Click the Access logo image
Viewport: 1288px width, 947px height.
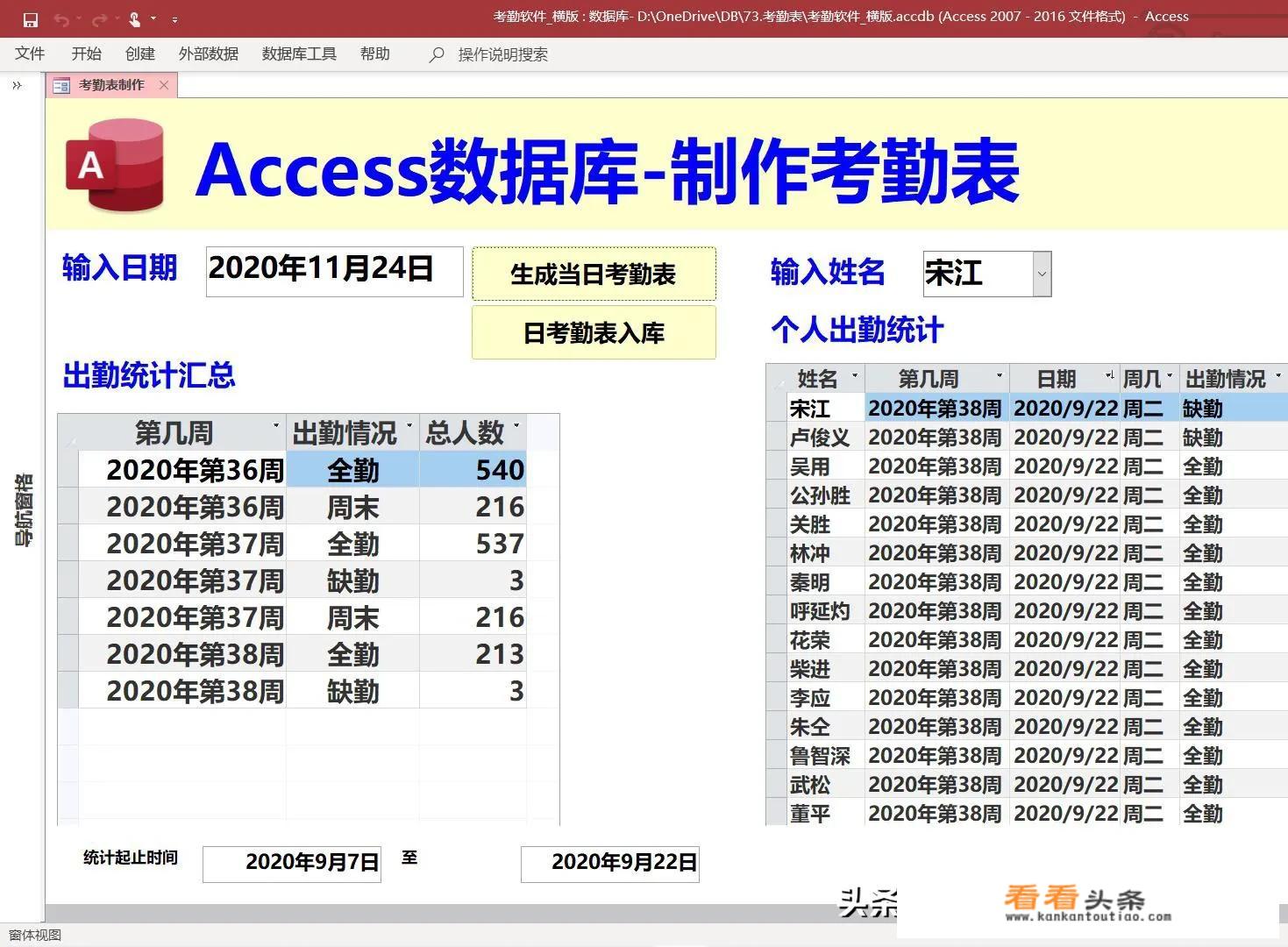pyautogui.click(x=116, y=165)
